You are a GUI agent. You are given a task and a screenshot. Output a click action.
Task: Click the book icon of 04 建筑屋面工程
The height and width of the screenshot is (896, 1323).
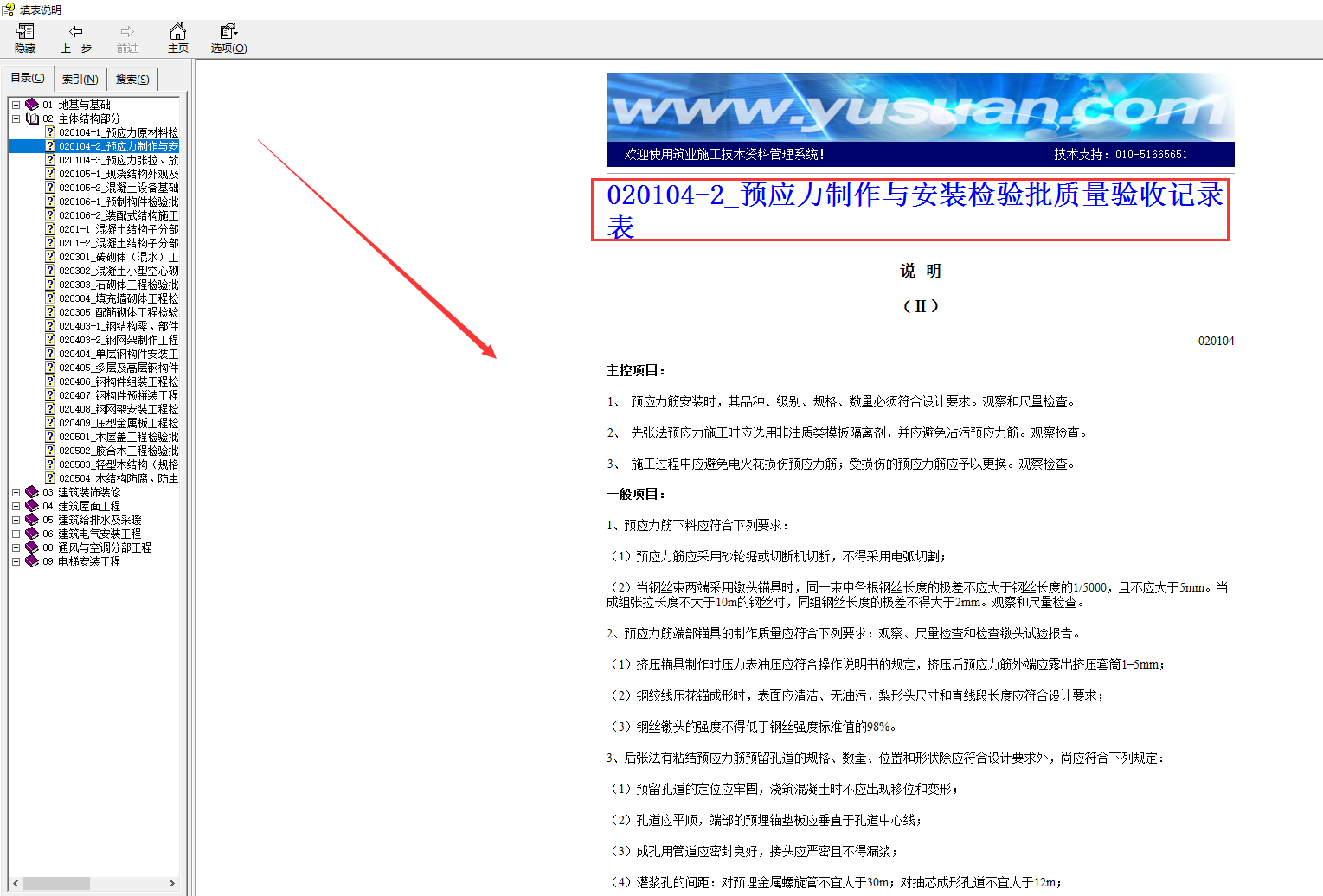pyautogui.click(x=32, y=506)
